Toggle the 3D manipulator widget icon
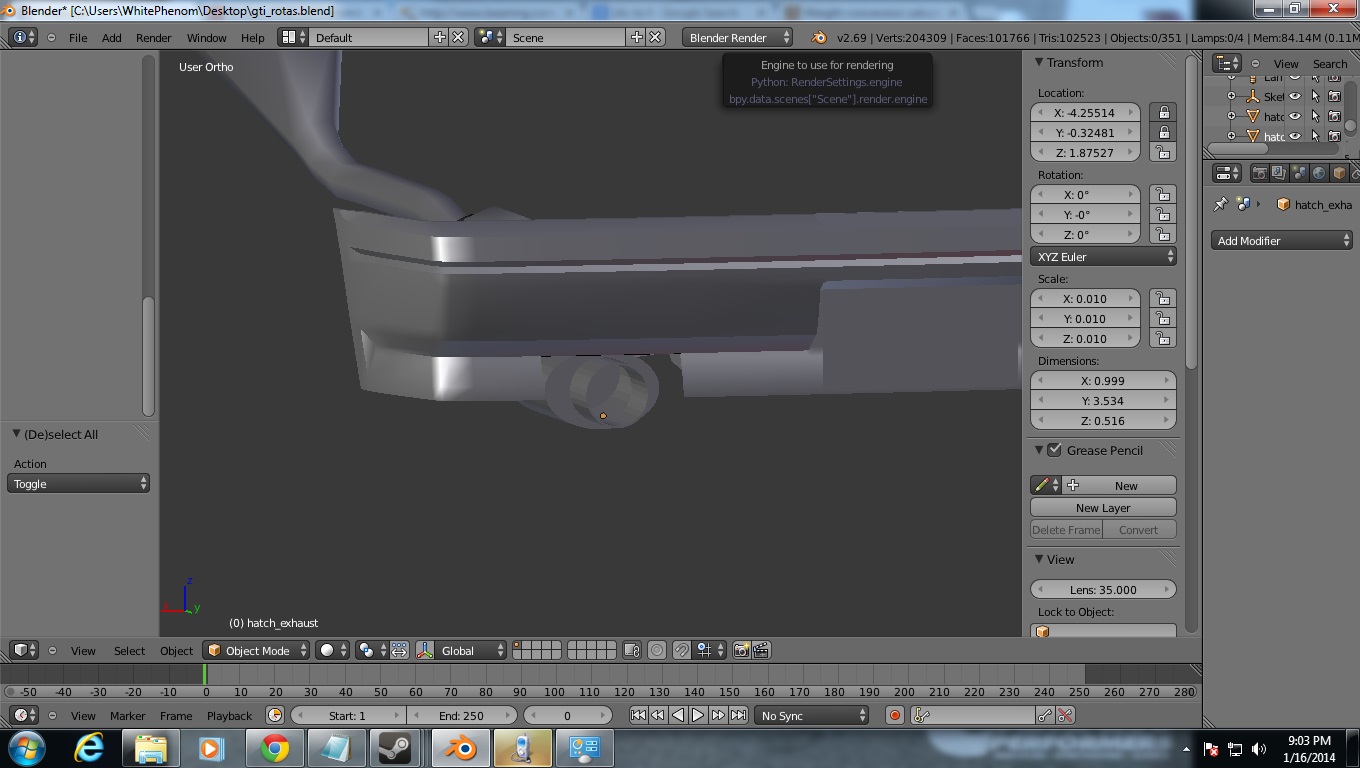Screen dimensions: 1360x768 pyautogui.click(x=424, y=650)
